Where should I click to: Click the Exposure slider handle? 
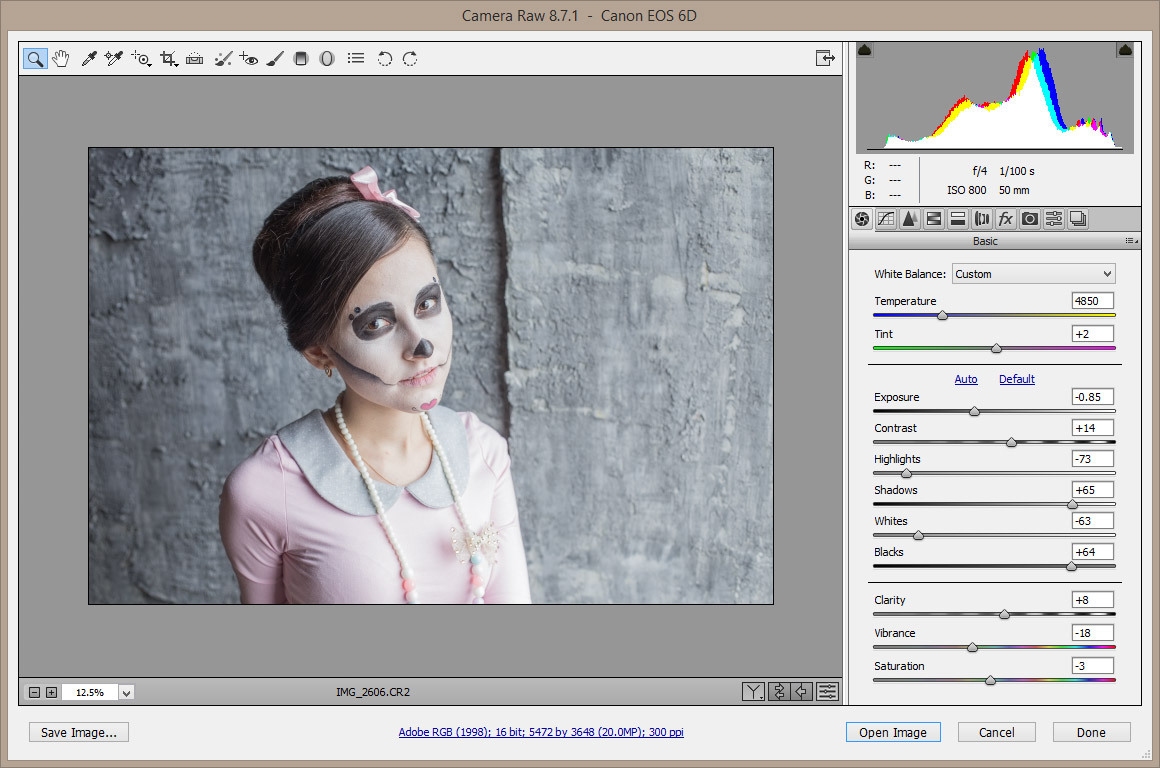[975, 411]
